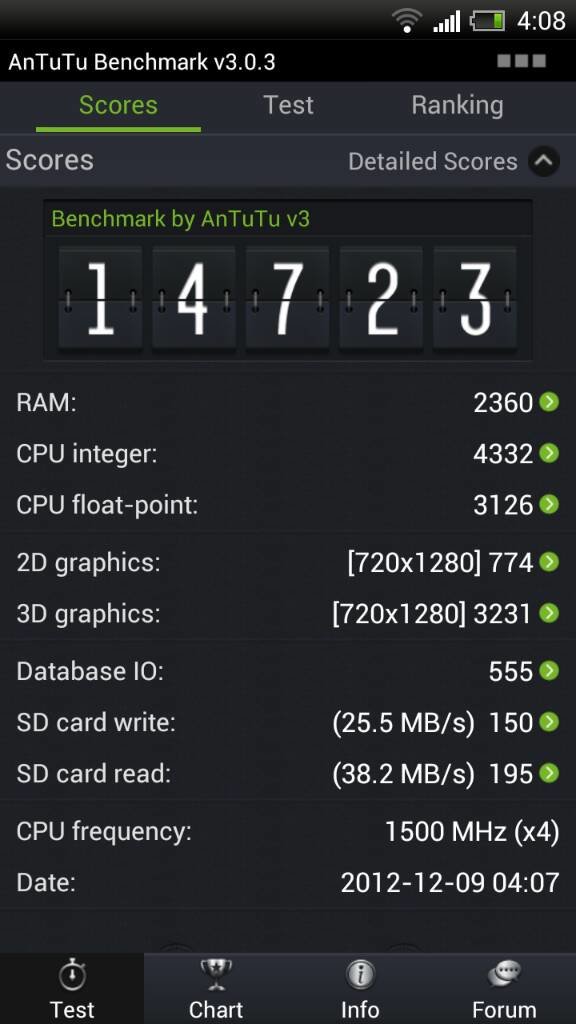Tap the green arrow next to RAM score
This screenshot has width=576, height=1024.
click(x=549, y=402)
